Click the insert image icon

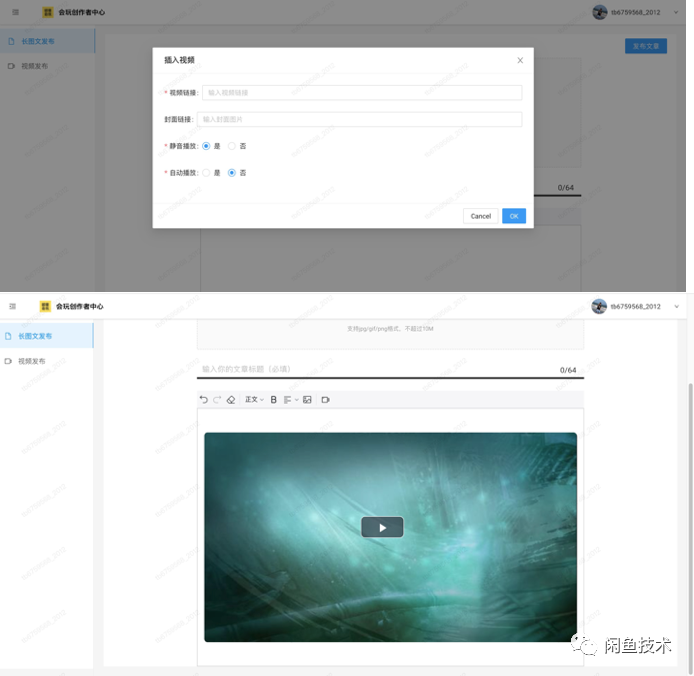pyautogui.click(x=307, y=400)
